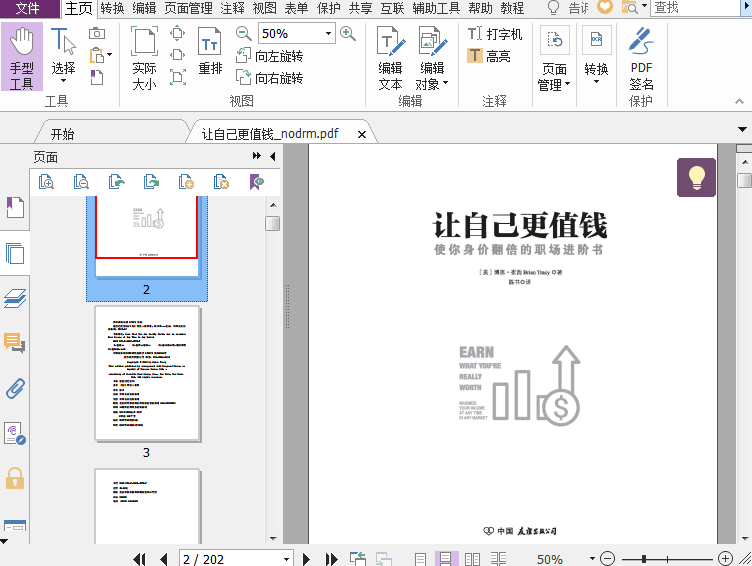
Task: Switch to the Home tab (主页)
Action: [x=79, y=8]
